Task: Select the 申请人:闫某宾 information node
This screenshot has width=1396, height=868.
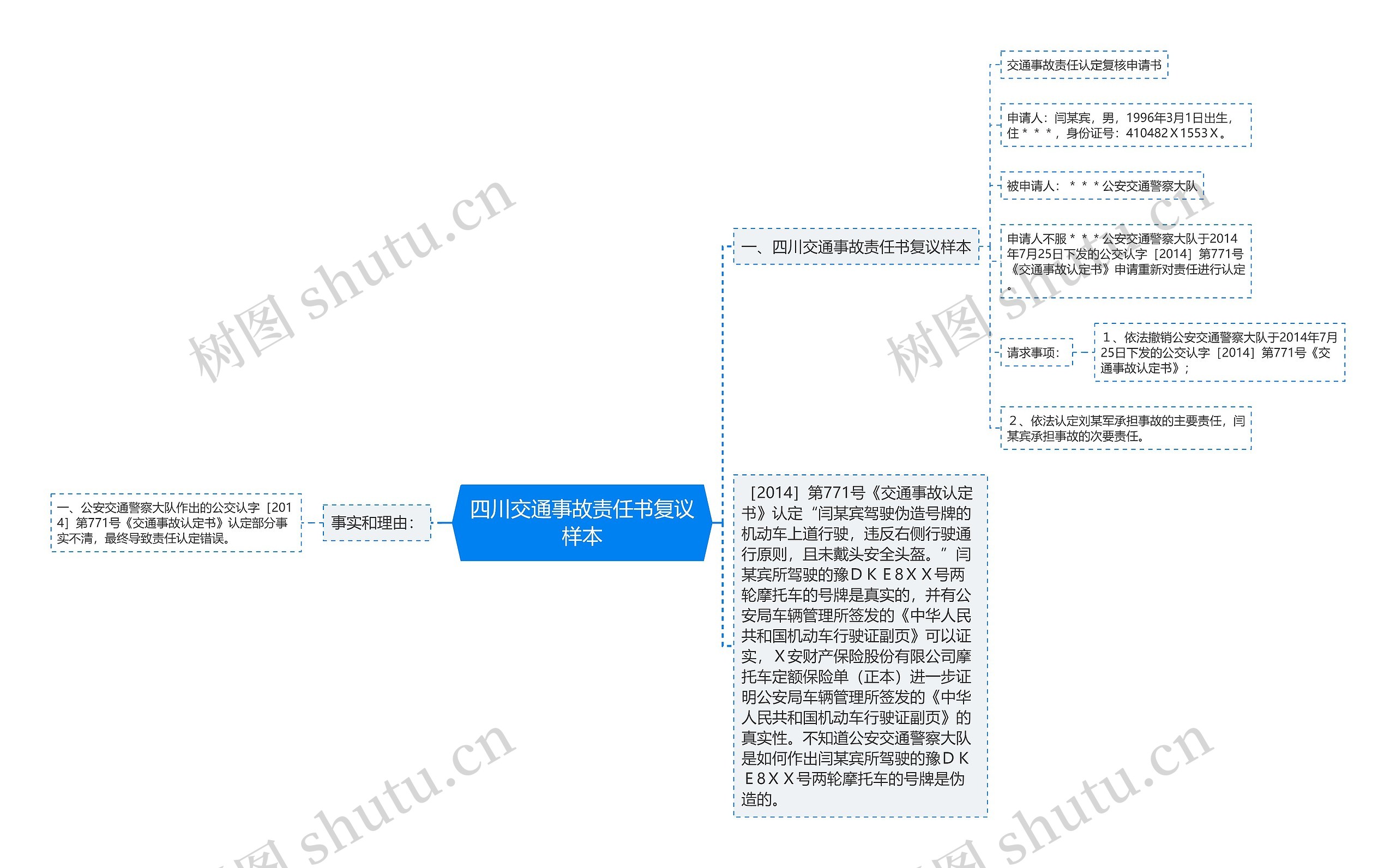Action: coord(1125,125)
